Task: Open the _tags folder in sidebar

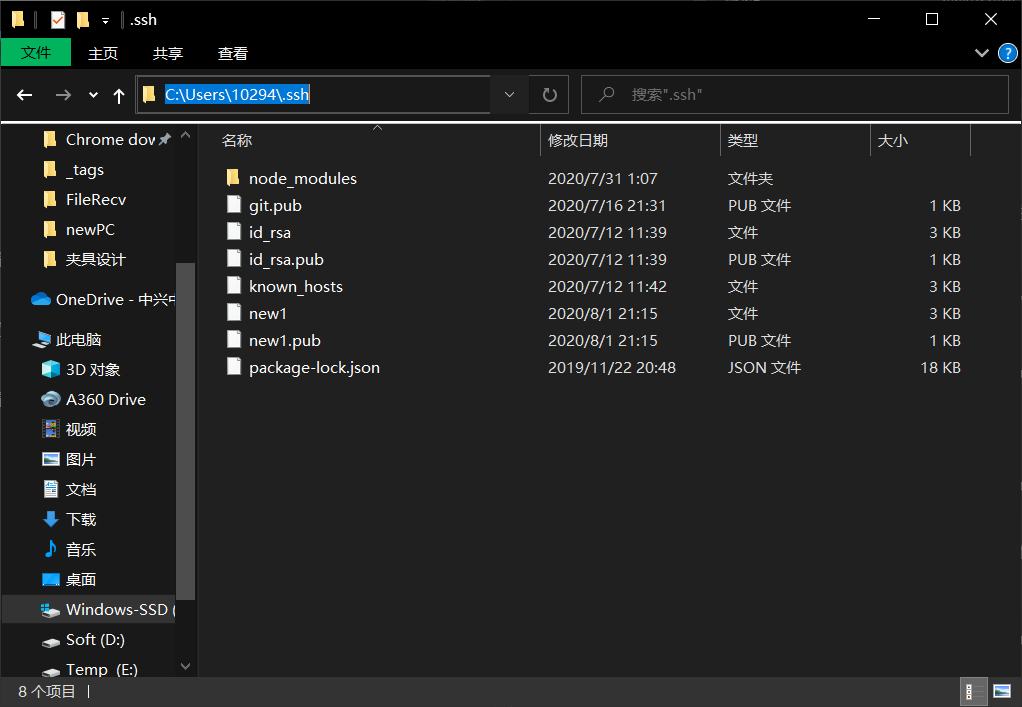Action: pyautogui.click(x=85, y=169)
